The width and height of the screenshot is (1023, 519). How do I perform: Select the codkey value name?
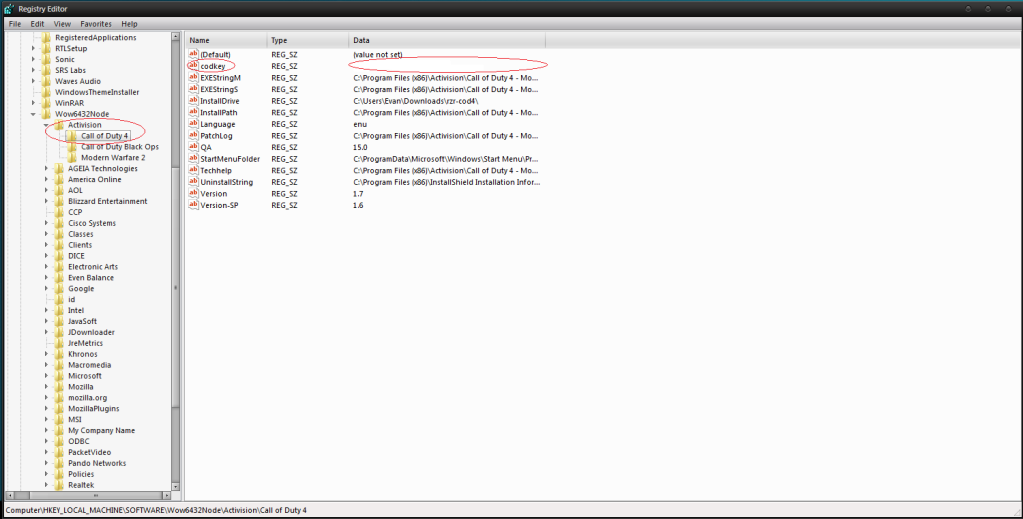point(213,66)
